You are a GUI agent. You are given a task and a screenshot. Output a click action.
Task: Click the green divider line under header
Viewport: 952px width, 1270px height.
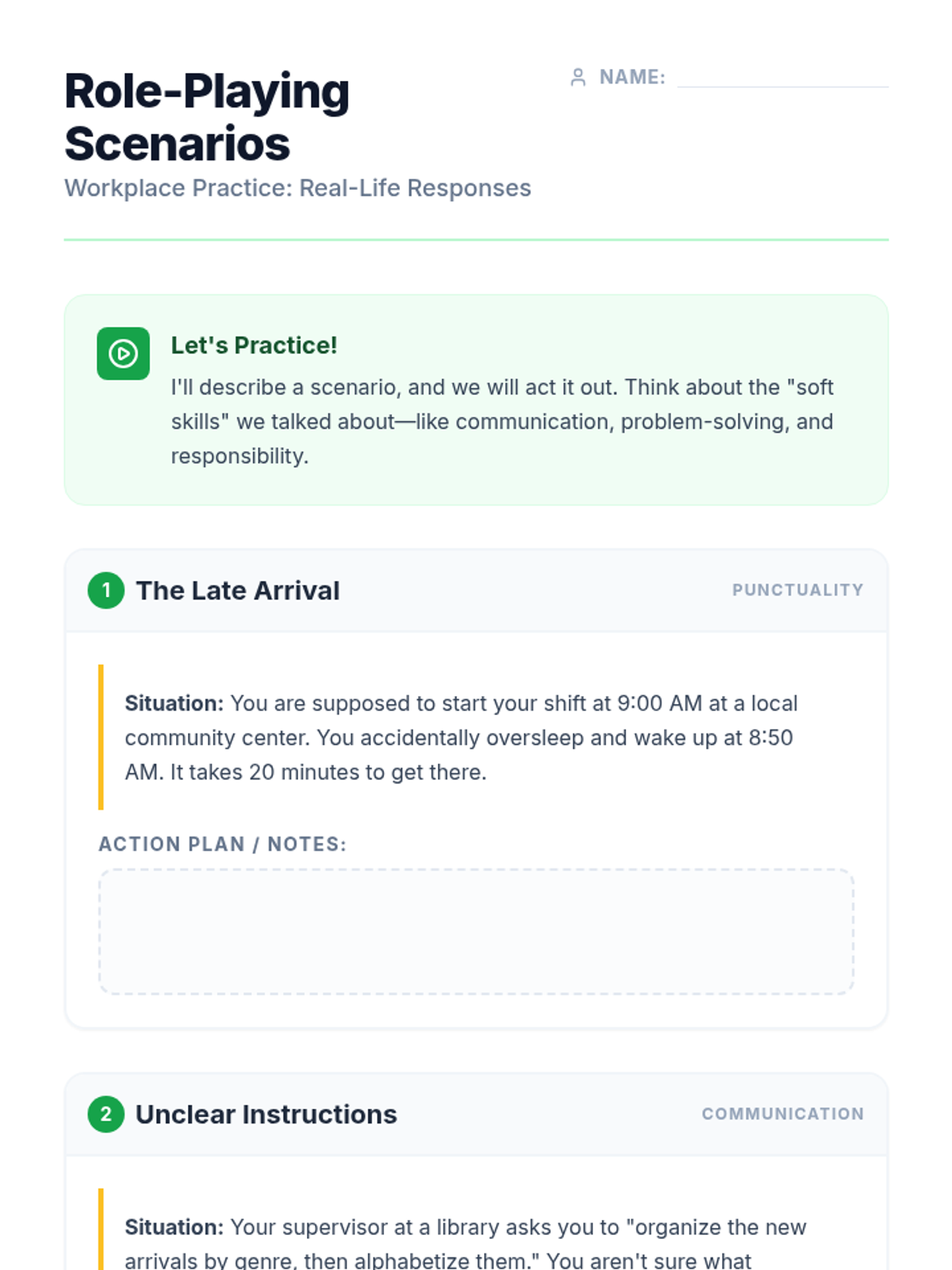[x=476, y=239]
